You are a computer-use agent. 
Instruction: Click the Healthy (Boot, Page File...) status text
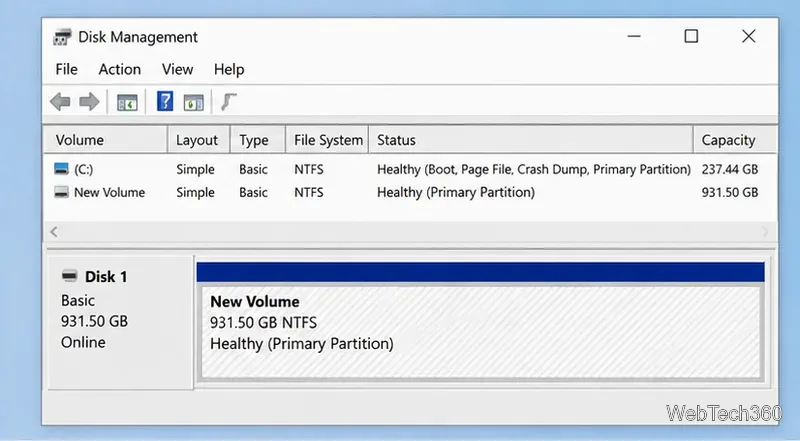[534, 169]
